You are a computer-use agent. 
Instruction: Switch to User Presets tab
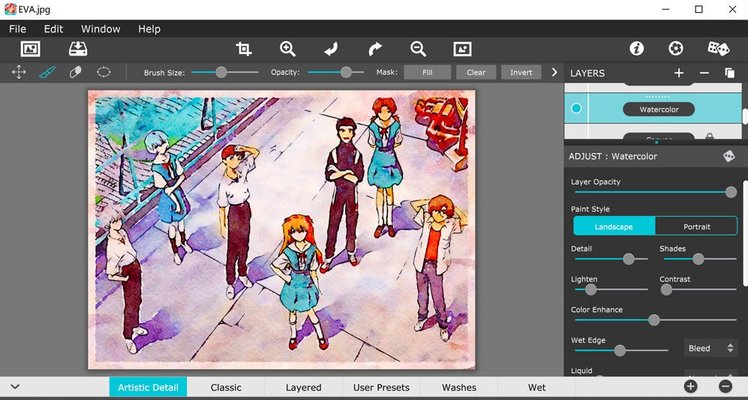pyautogui.click(x=381, y=387)
